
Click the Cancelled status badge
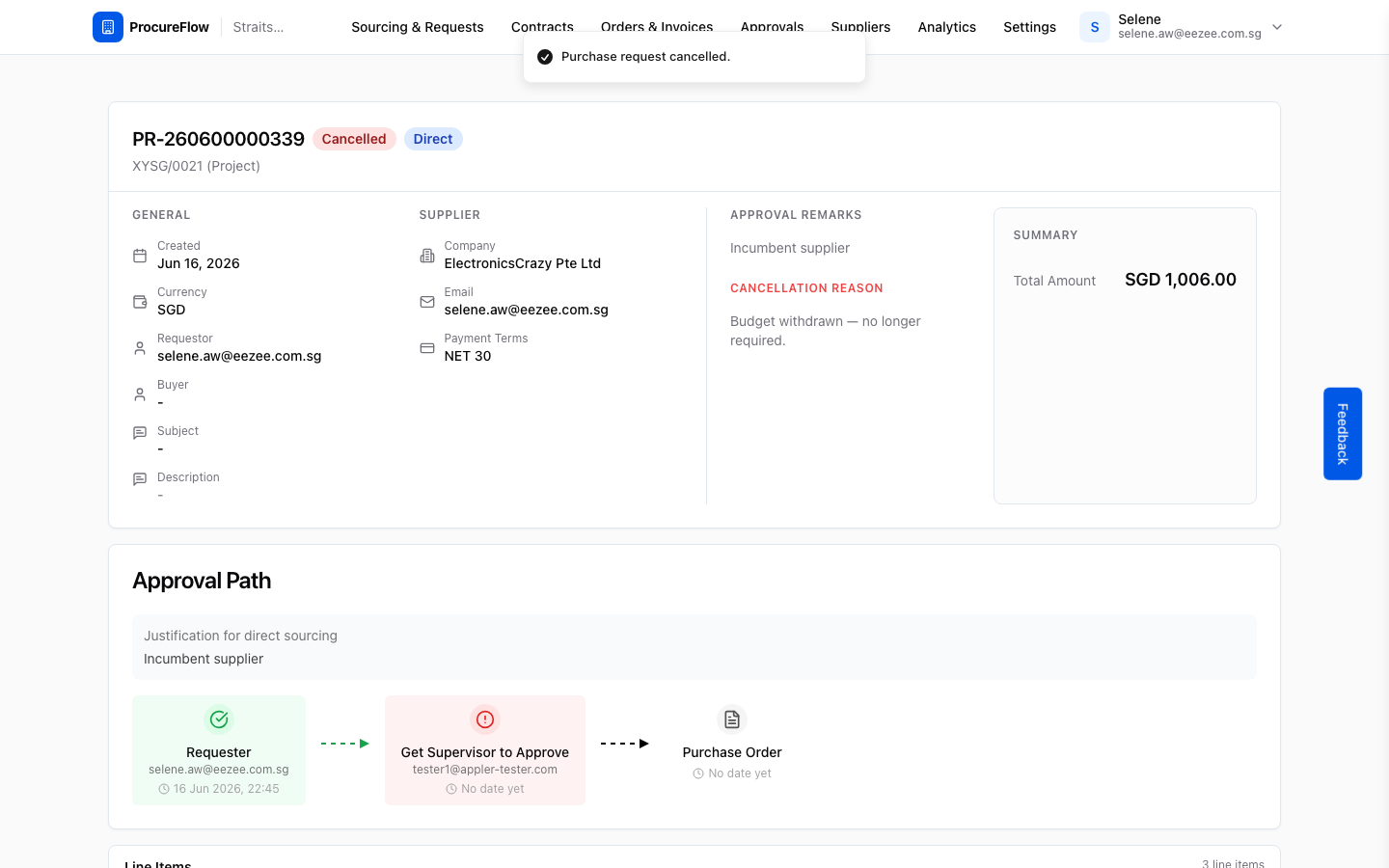[354, 139]
